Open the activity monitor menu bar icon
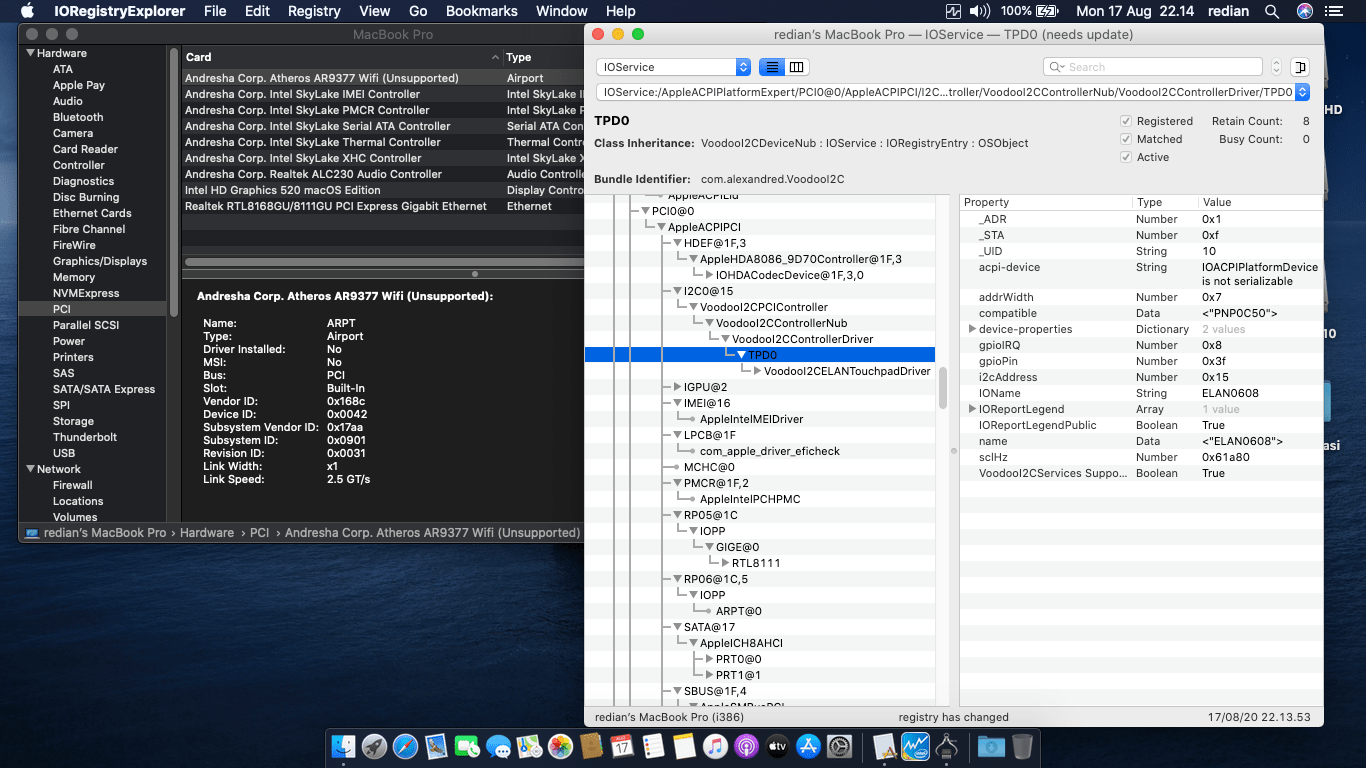 pos(953,11)
